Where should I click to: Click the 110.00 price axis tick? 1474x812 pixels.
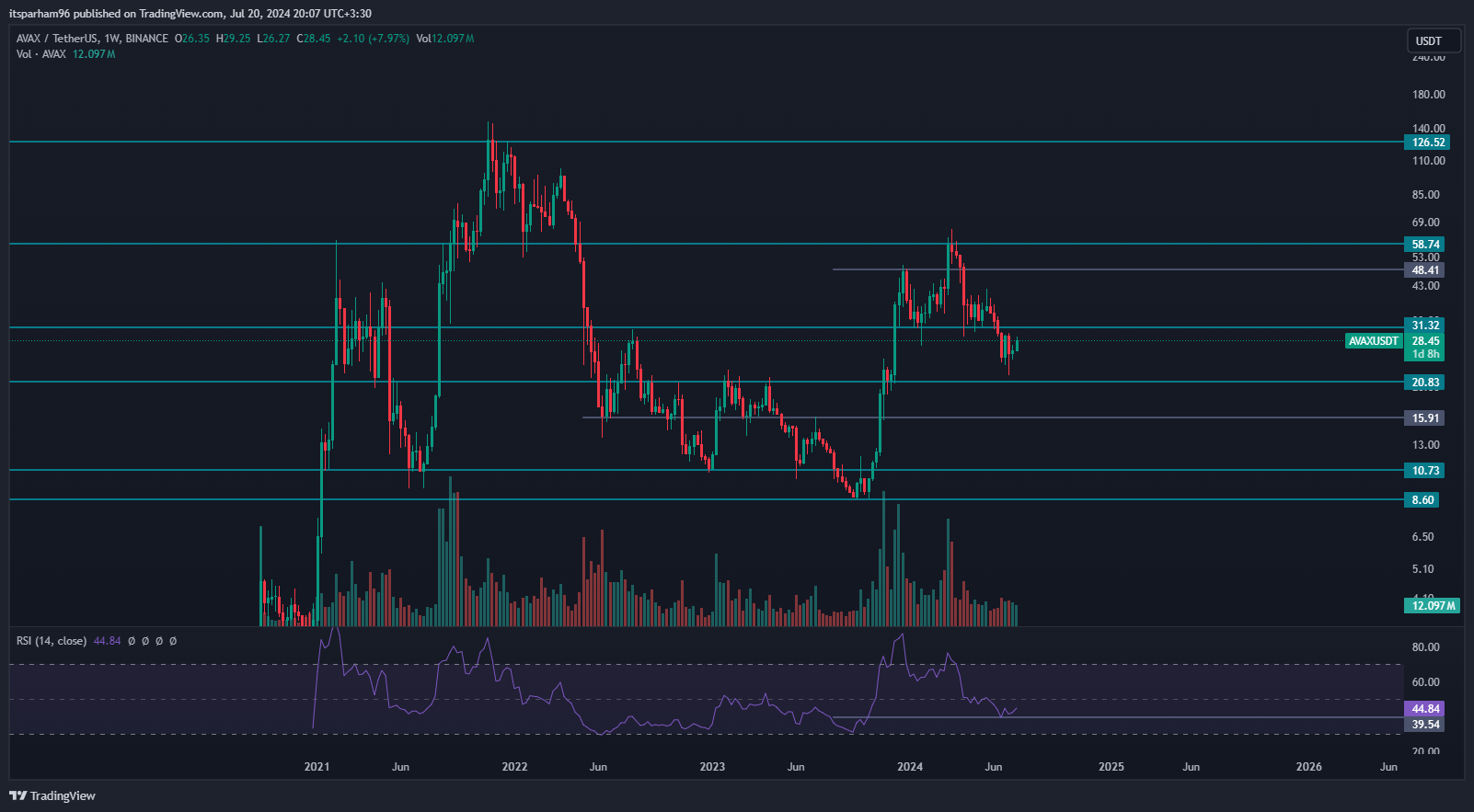(x=1428, y=161)
